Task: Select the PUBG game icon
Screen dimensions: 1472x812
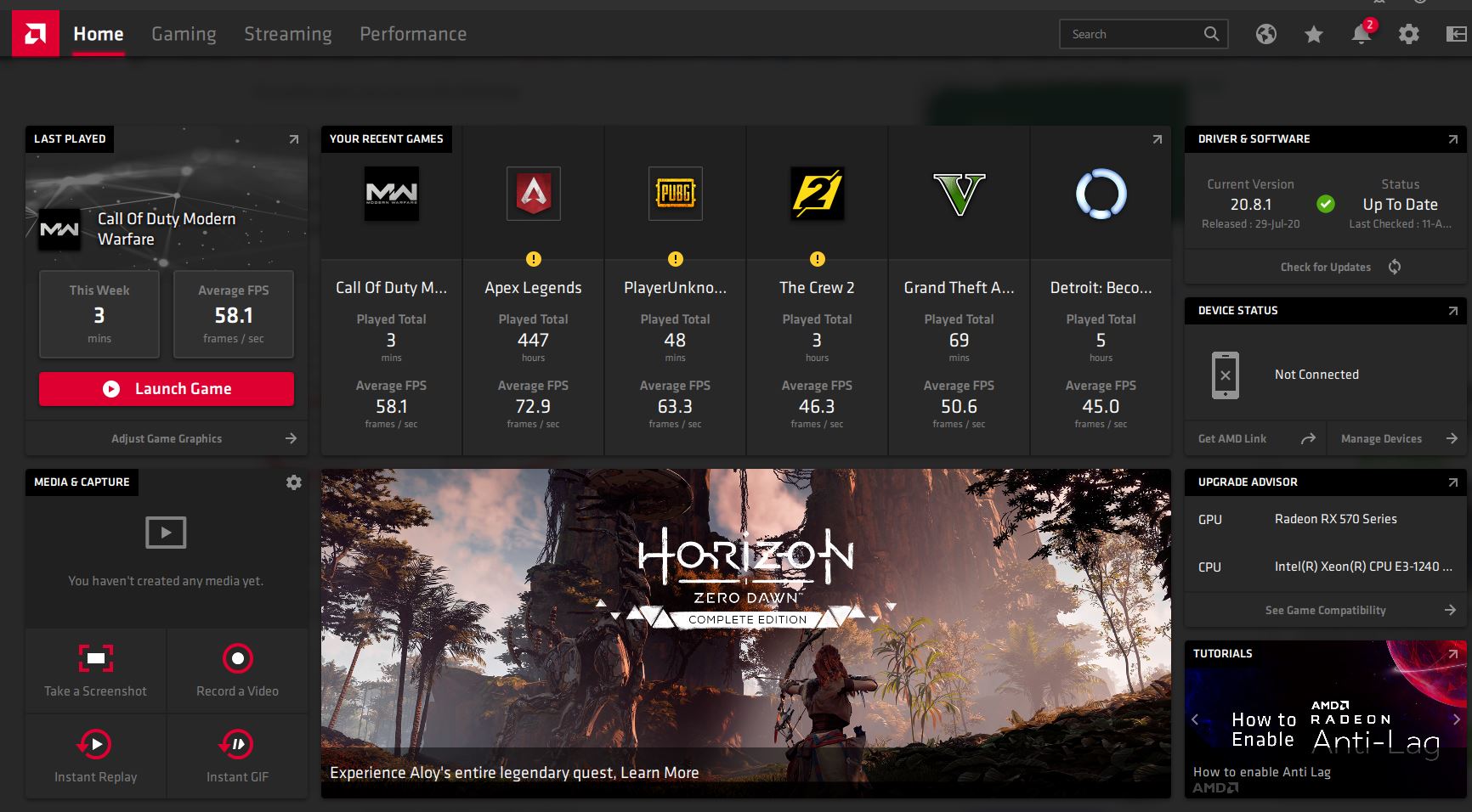Action: (x=676, y=194)
